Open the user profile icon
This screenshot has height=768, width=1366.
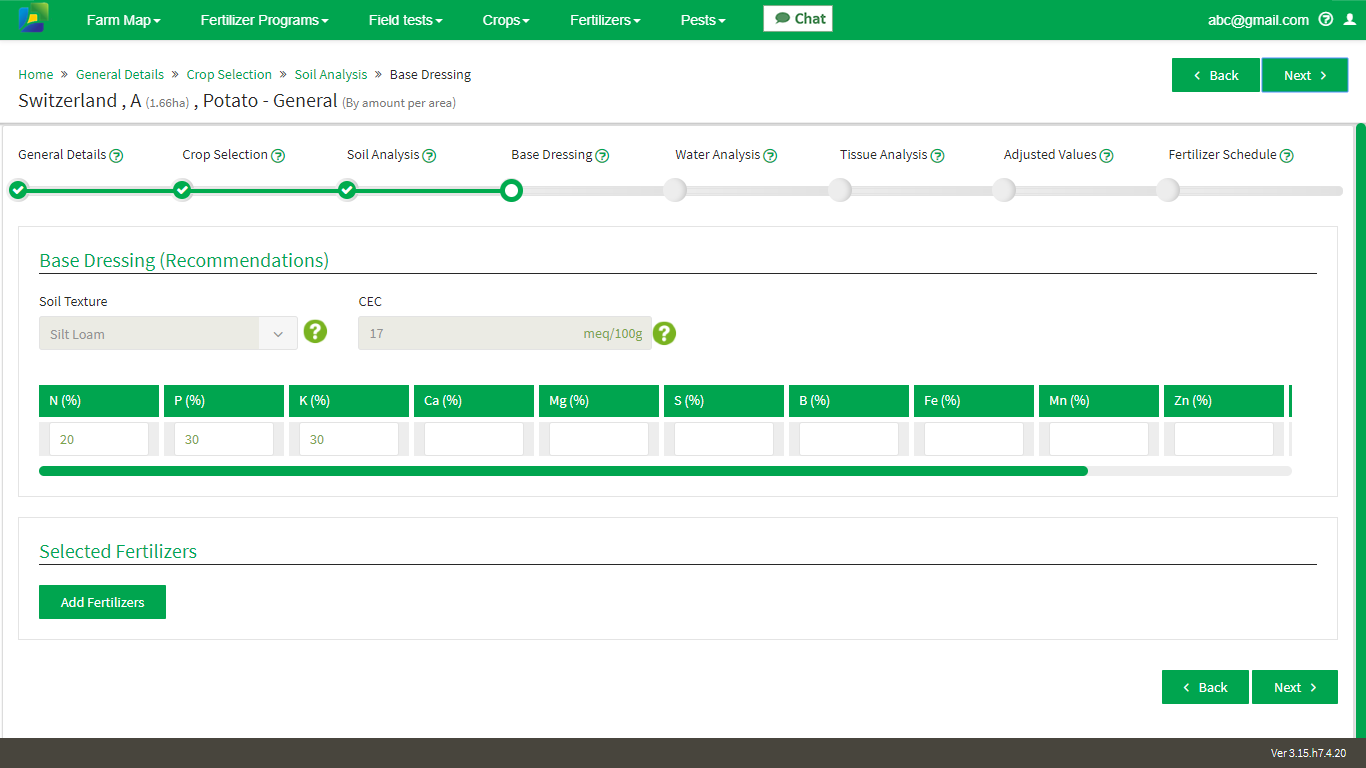coord(1350,19)
